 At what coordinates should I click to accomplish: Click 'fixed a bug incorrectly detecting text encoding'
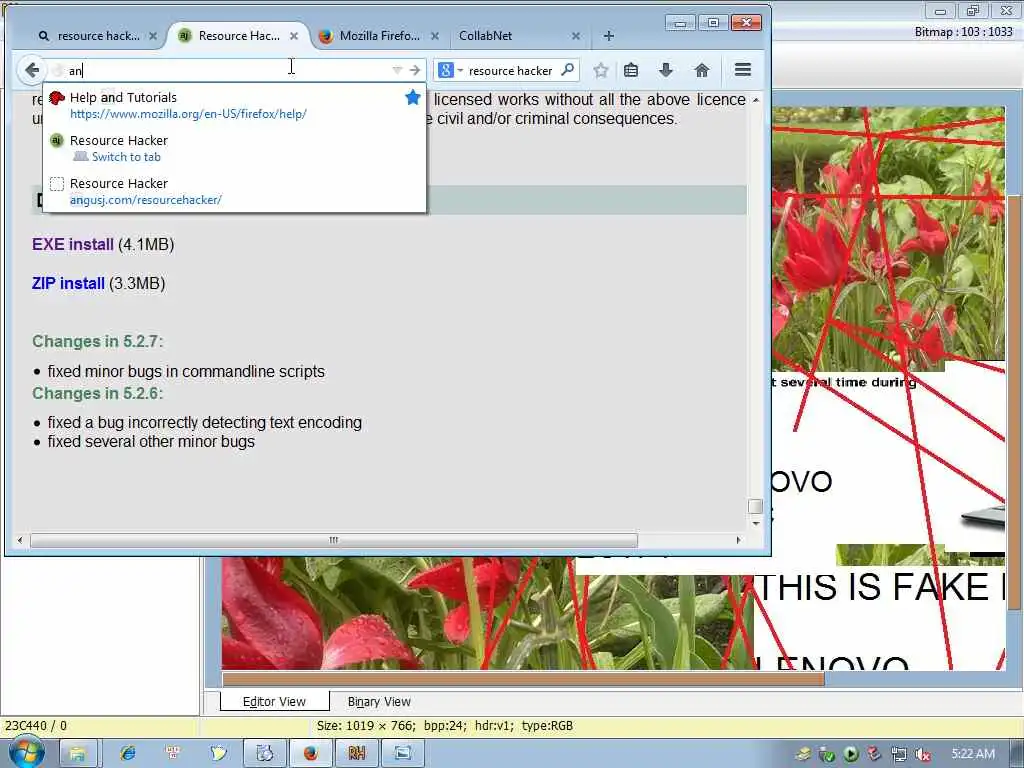tap(204, 423)
